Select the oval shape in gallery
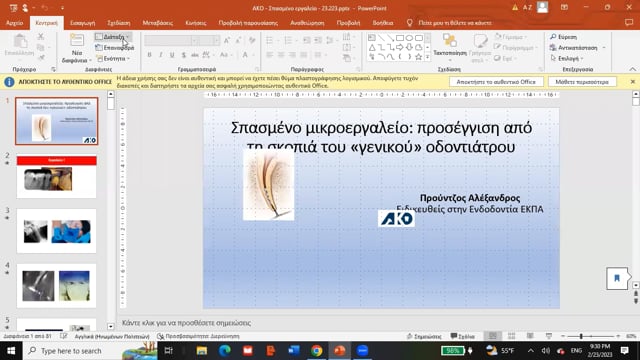640x360 pixels. click(409, 38)
